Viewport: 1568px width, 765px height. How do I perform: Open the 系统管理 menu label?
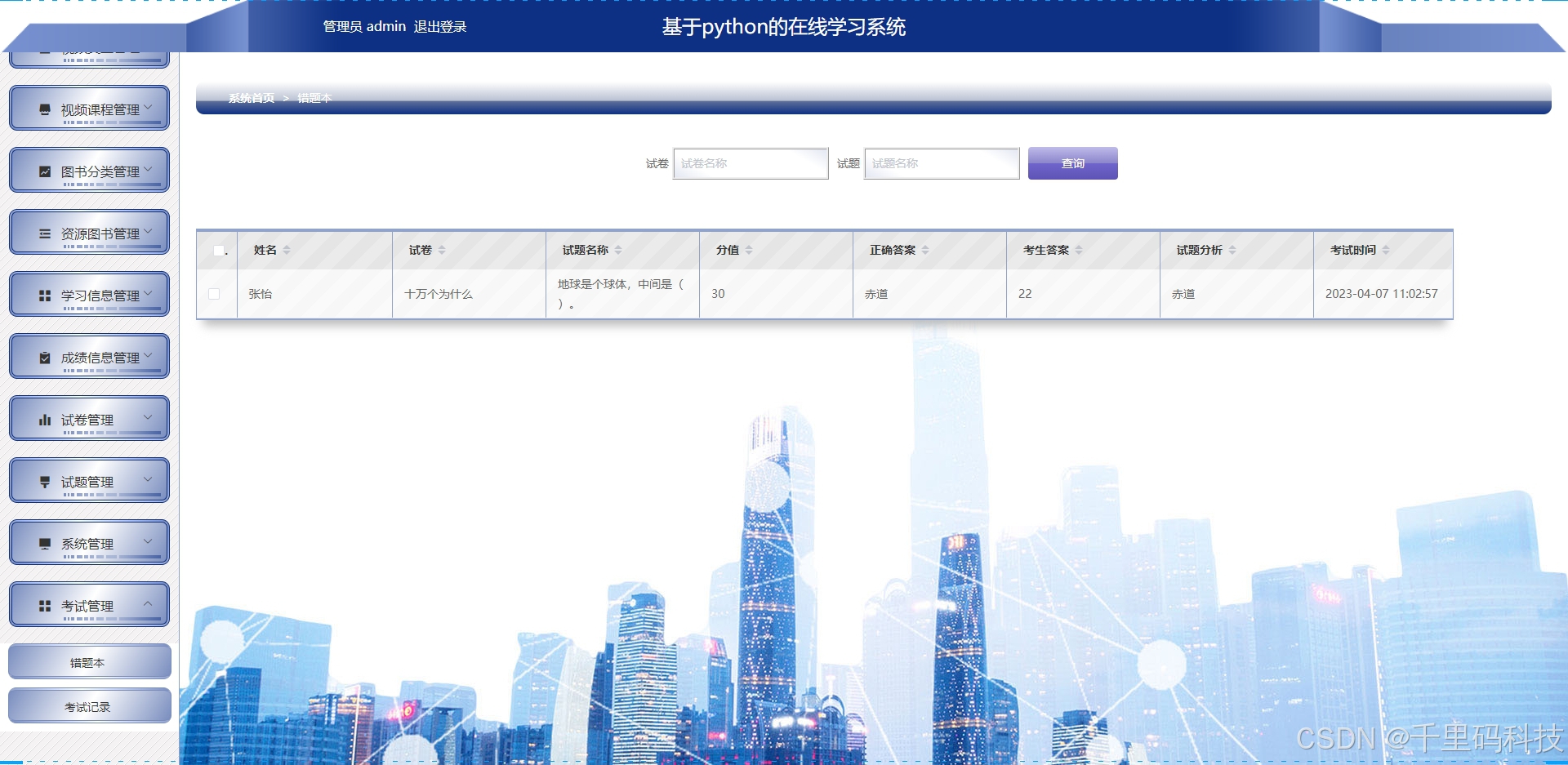(87, 544)
